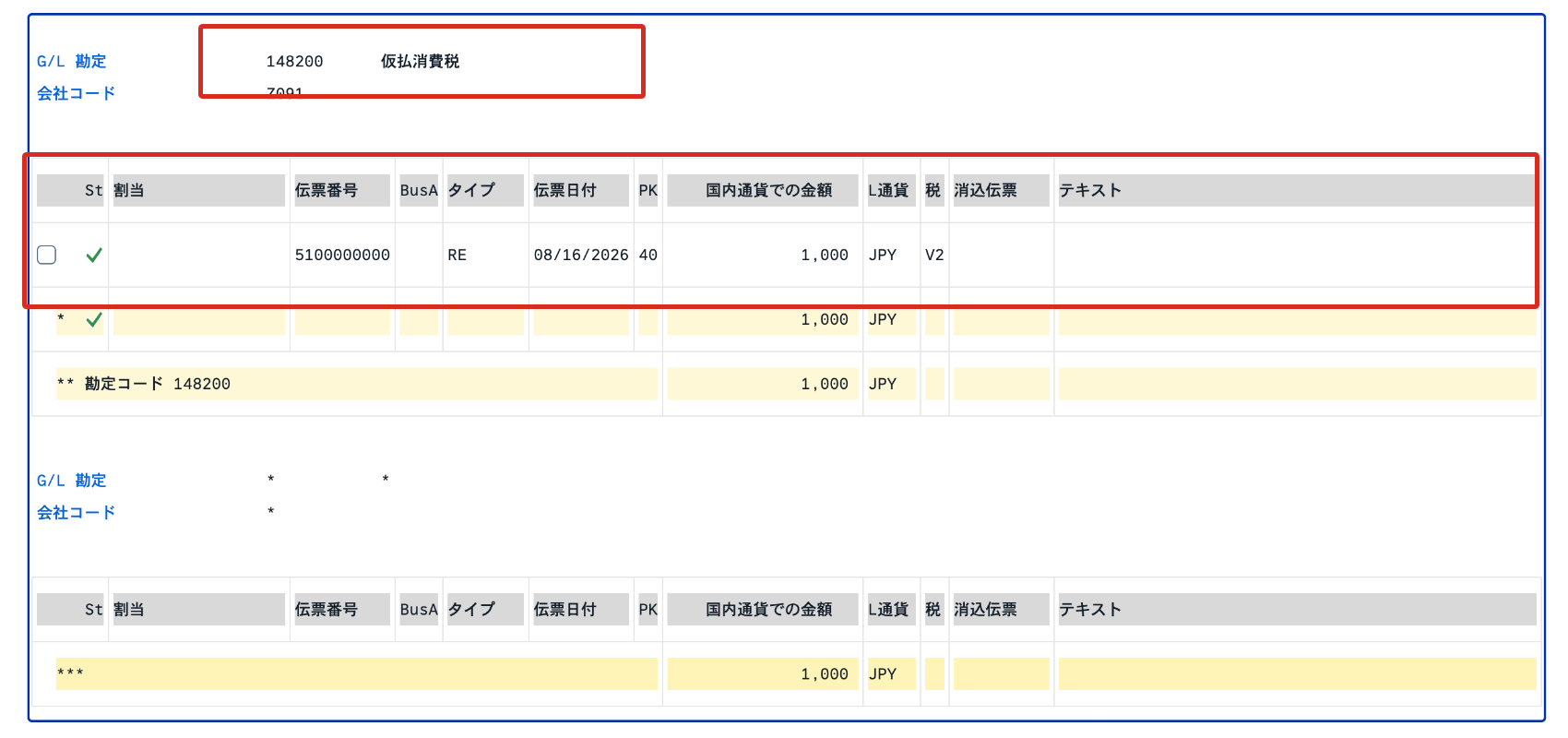Click JPY currency in the 5100000000 row
The height and width of the screenshot is (738, 1568).
tap(883, 255)
